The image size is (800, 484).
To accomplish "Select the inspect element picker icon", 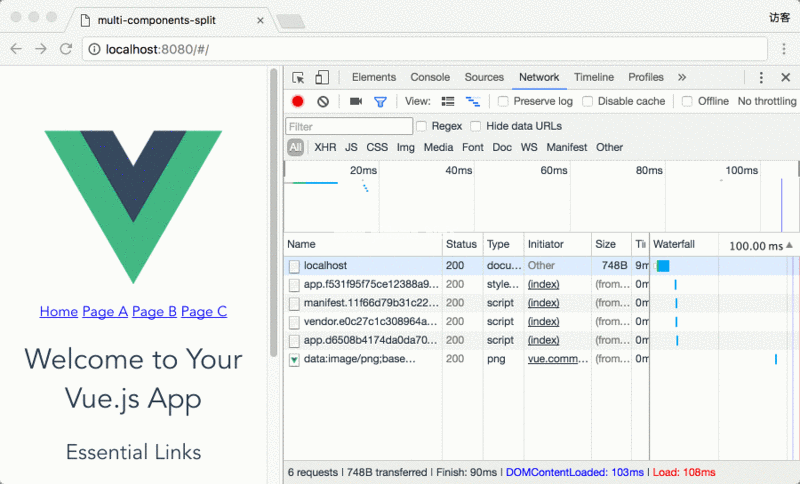I will pos(298,78).
